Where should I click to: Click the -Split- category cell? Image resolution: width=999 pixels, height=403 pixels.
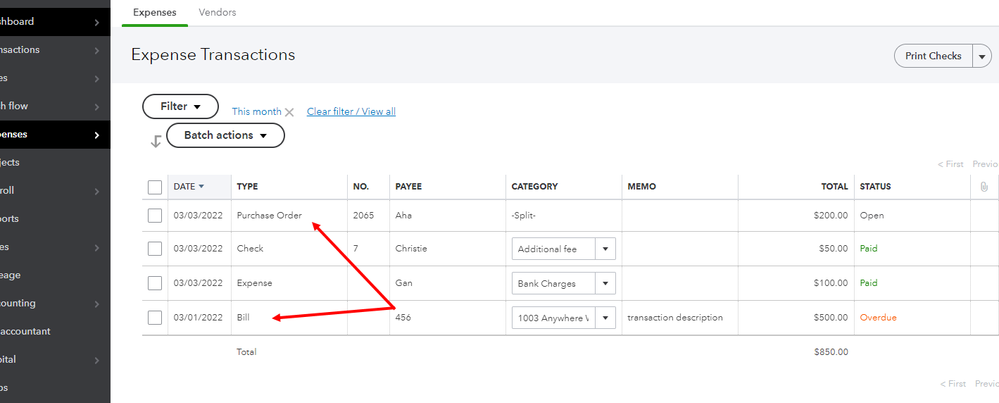524,215
